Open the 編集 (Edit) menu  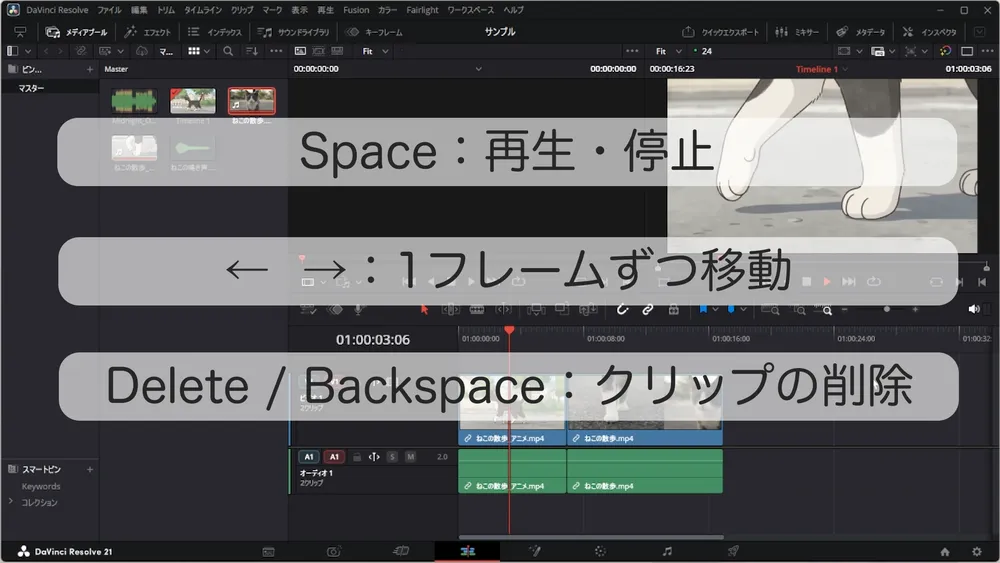(139, 10)
